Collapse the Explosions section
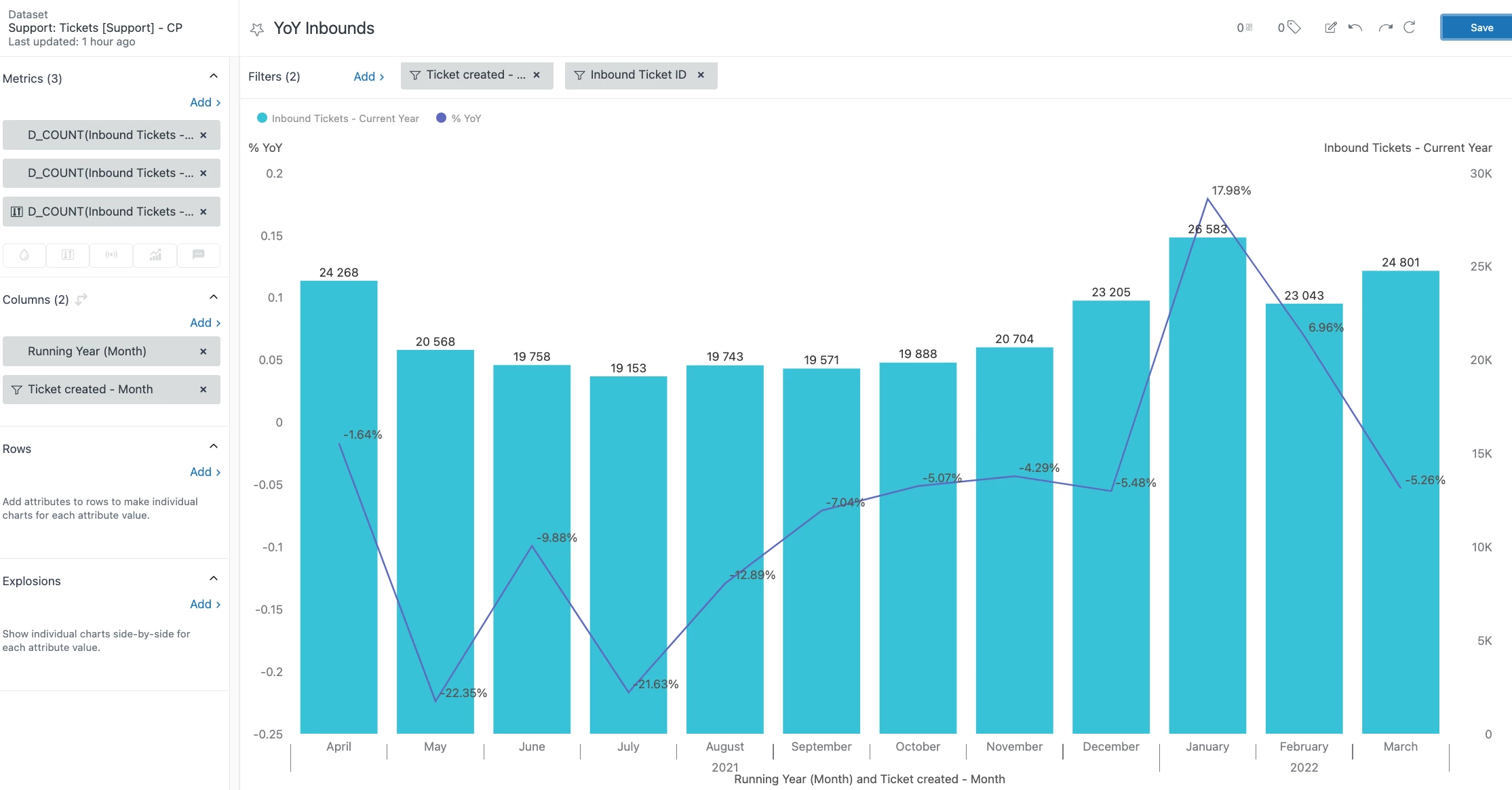The height and width of the screenshot is (790, 1512). pos(214,578)
